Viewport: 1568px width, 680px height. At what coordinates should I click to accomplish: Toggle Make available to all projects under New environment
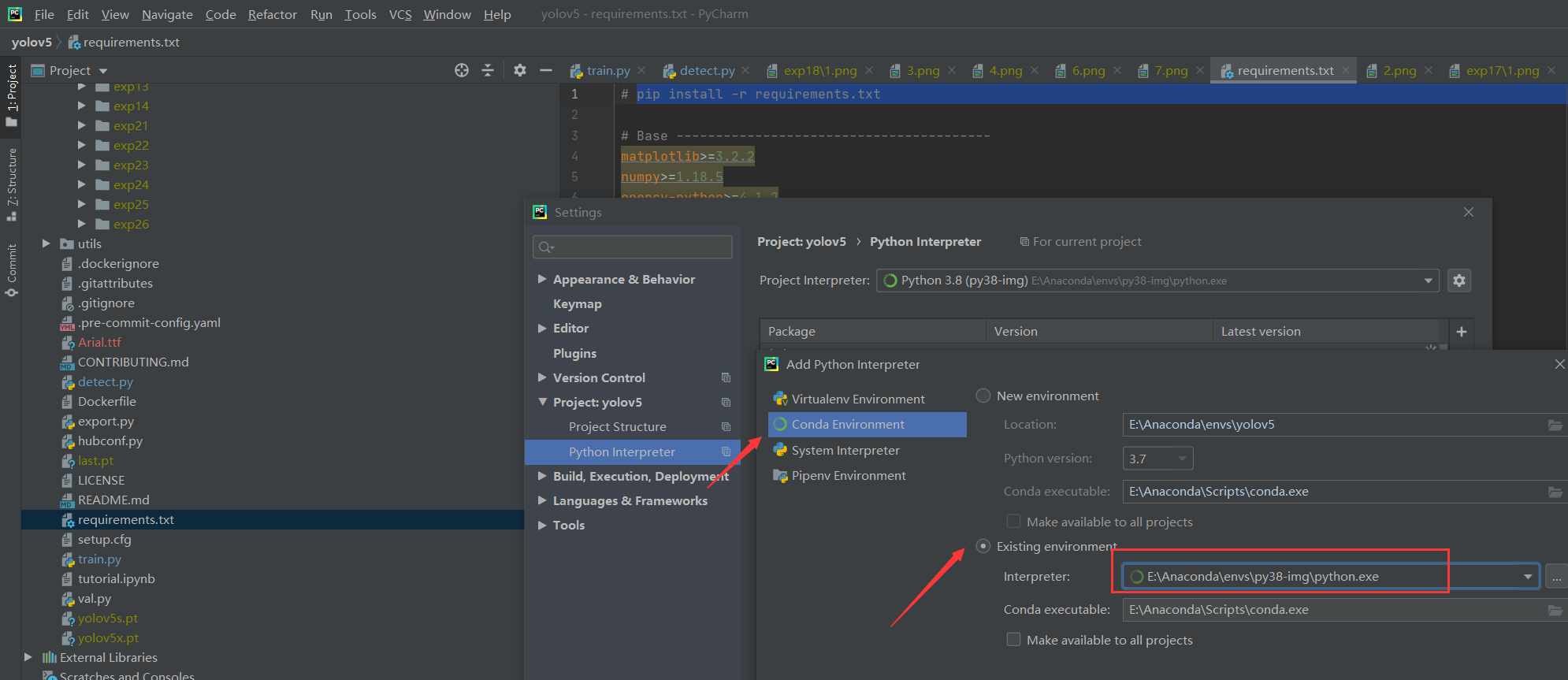click(x=1014, y=522)
